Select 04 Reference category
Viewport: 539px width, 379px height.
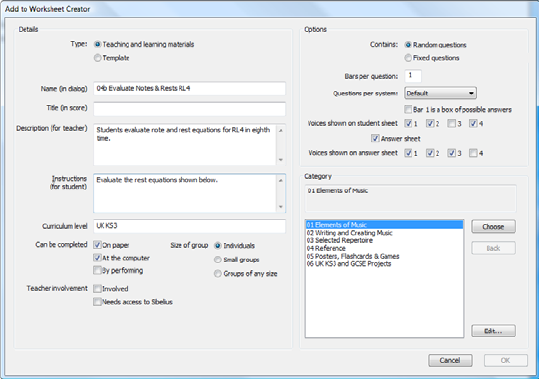click(x=384, y=248)
